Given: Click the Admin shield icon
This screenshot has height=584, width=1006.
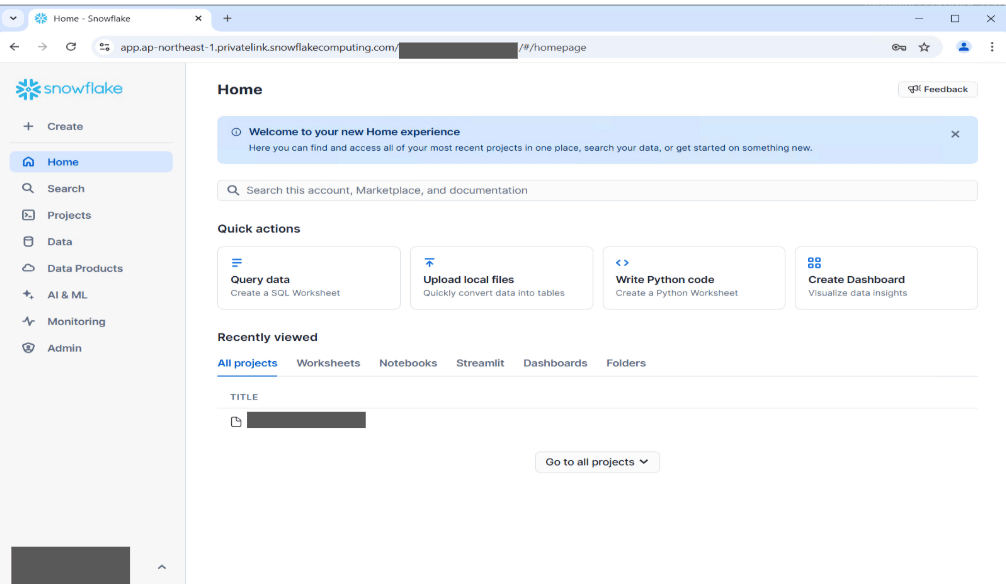Looking at the screenshot, I should pyautogui.click(x=28, y=348).
